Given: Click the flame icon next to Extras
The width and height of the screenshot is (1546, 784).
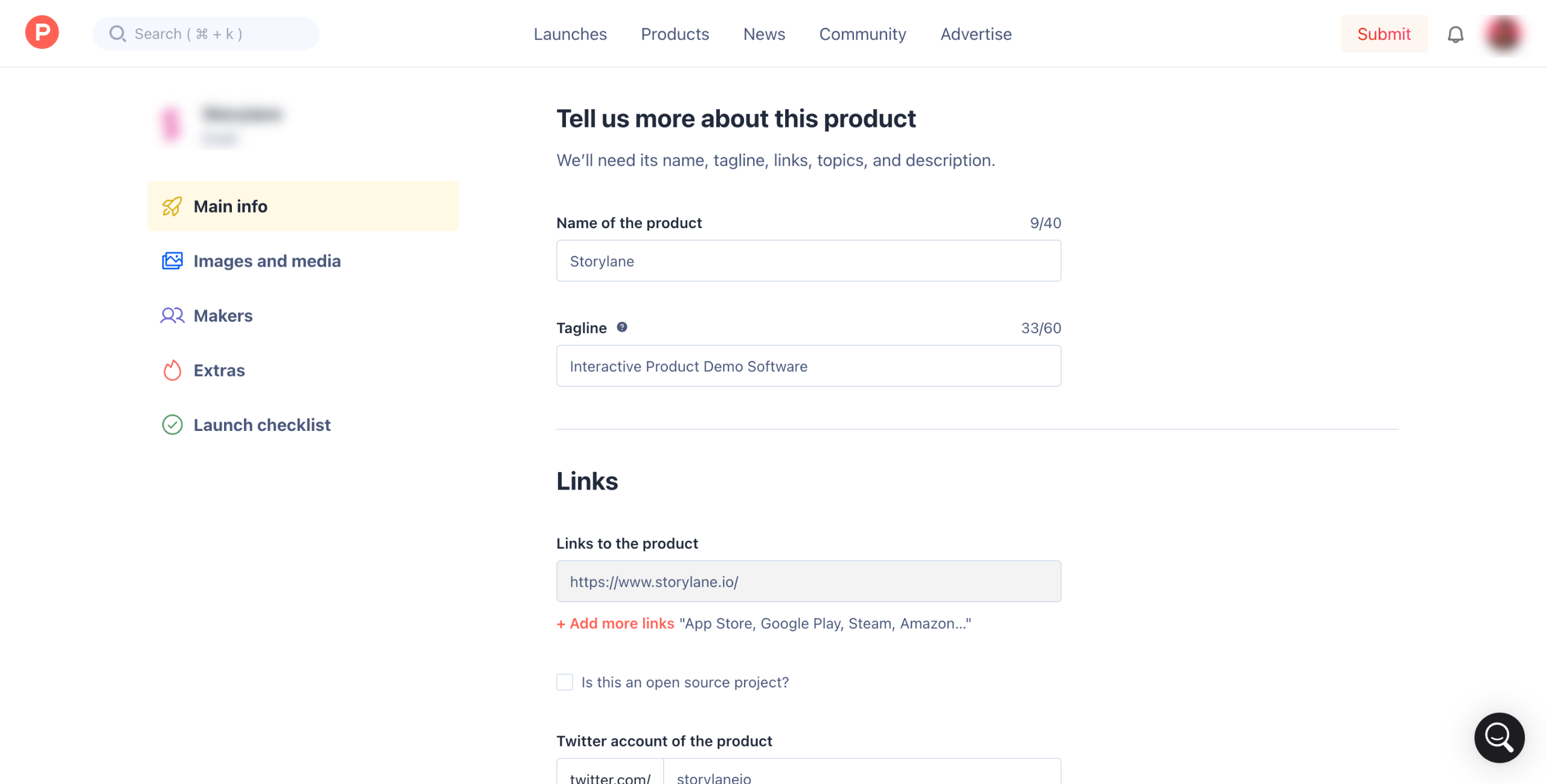Looking at the screenshot, I should point(172,370).
